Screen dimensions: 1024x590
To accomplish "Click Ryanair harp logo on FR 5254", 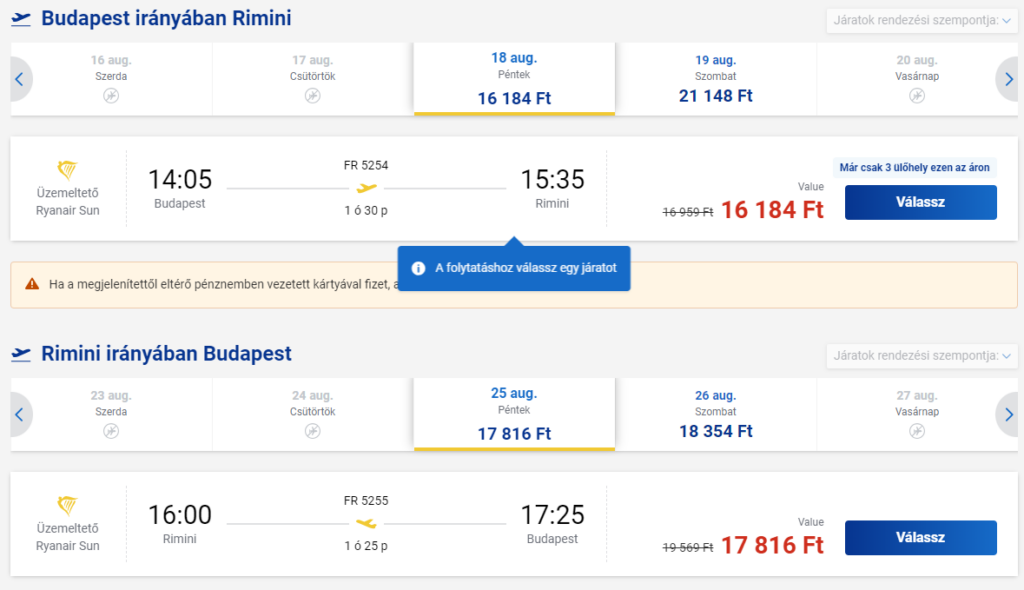I will pos(67,170).
